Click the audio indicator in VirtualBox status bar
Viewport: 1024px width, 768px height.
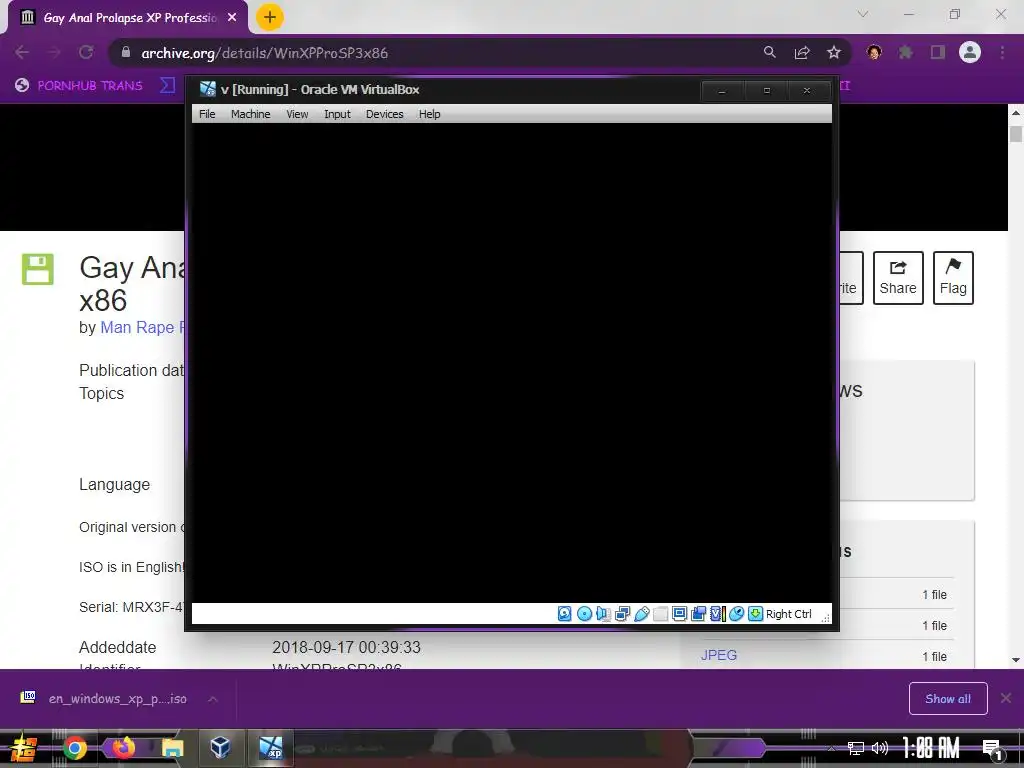pyautogui.click(x=603, y=614)
